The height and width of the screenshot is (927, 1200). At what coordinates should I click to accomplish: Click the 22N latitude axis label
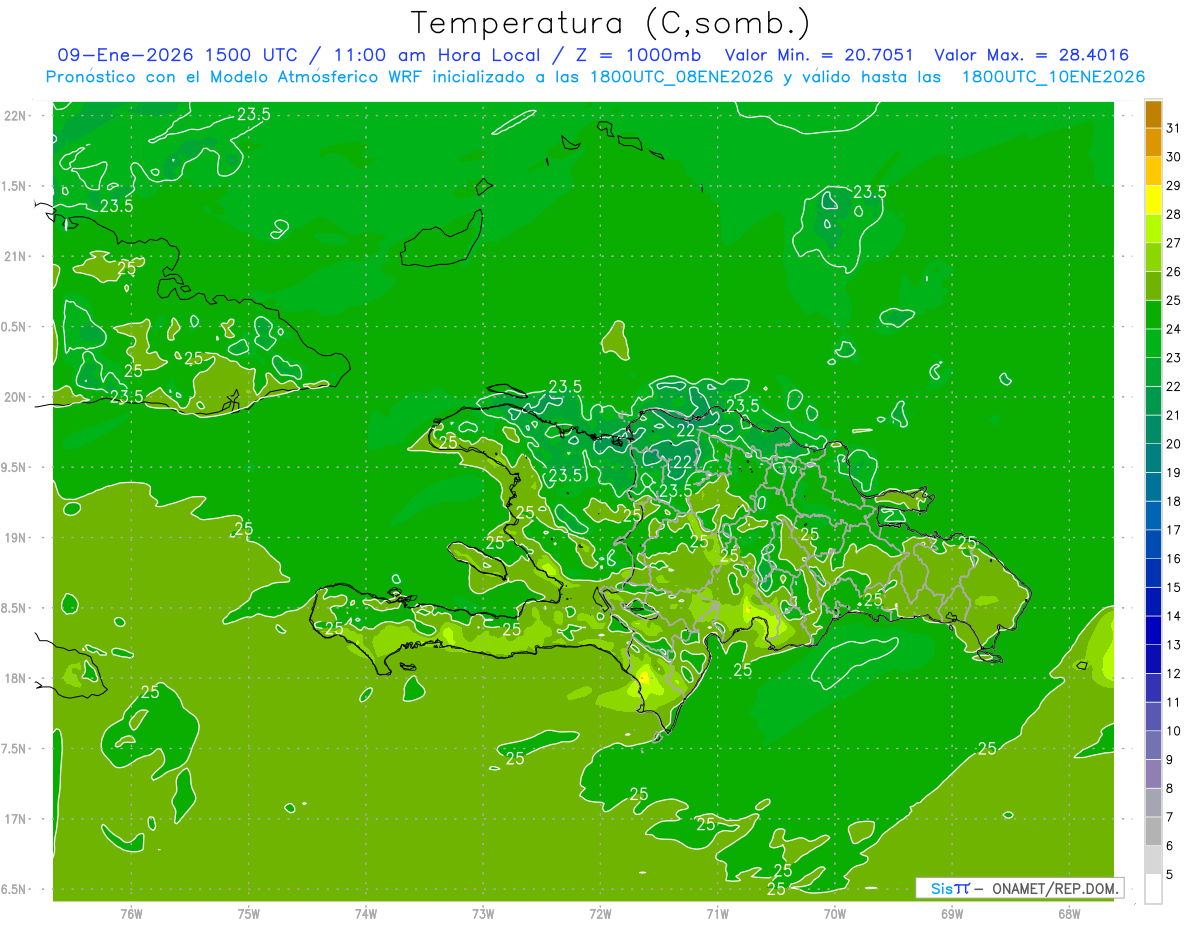click(x=15, y=115)
